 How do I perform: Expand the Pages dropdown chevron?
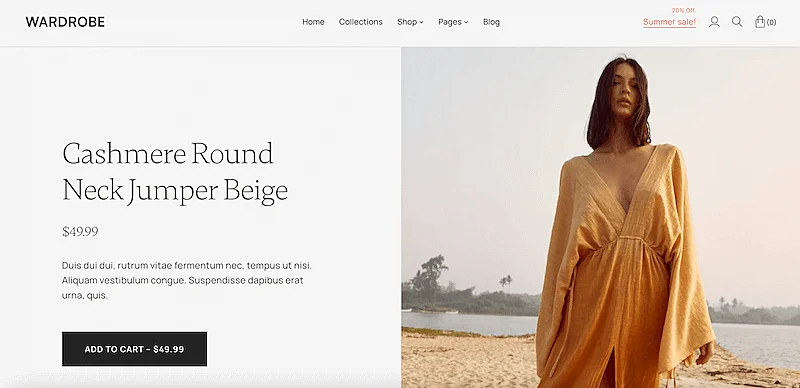coord(466,22)
